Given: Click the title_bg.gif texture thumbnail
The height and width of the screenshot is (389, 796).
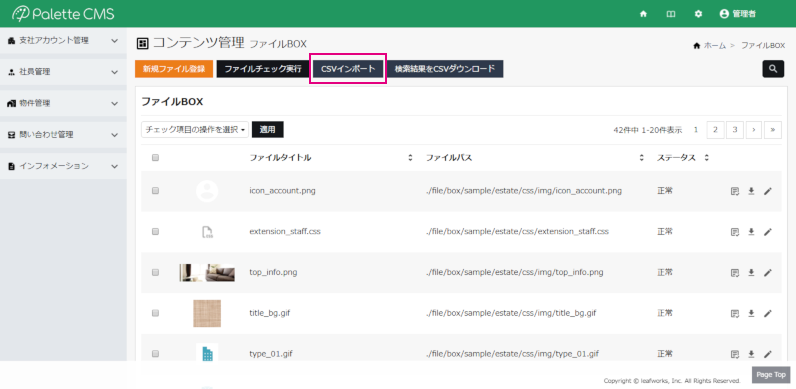Looking at the screenshot, I should point(207,313).
